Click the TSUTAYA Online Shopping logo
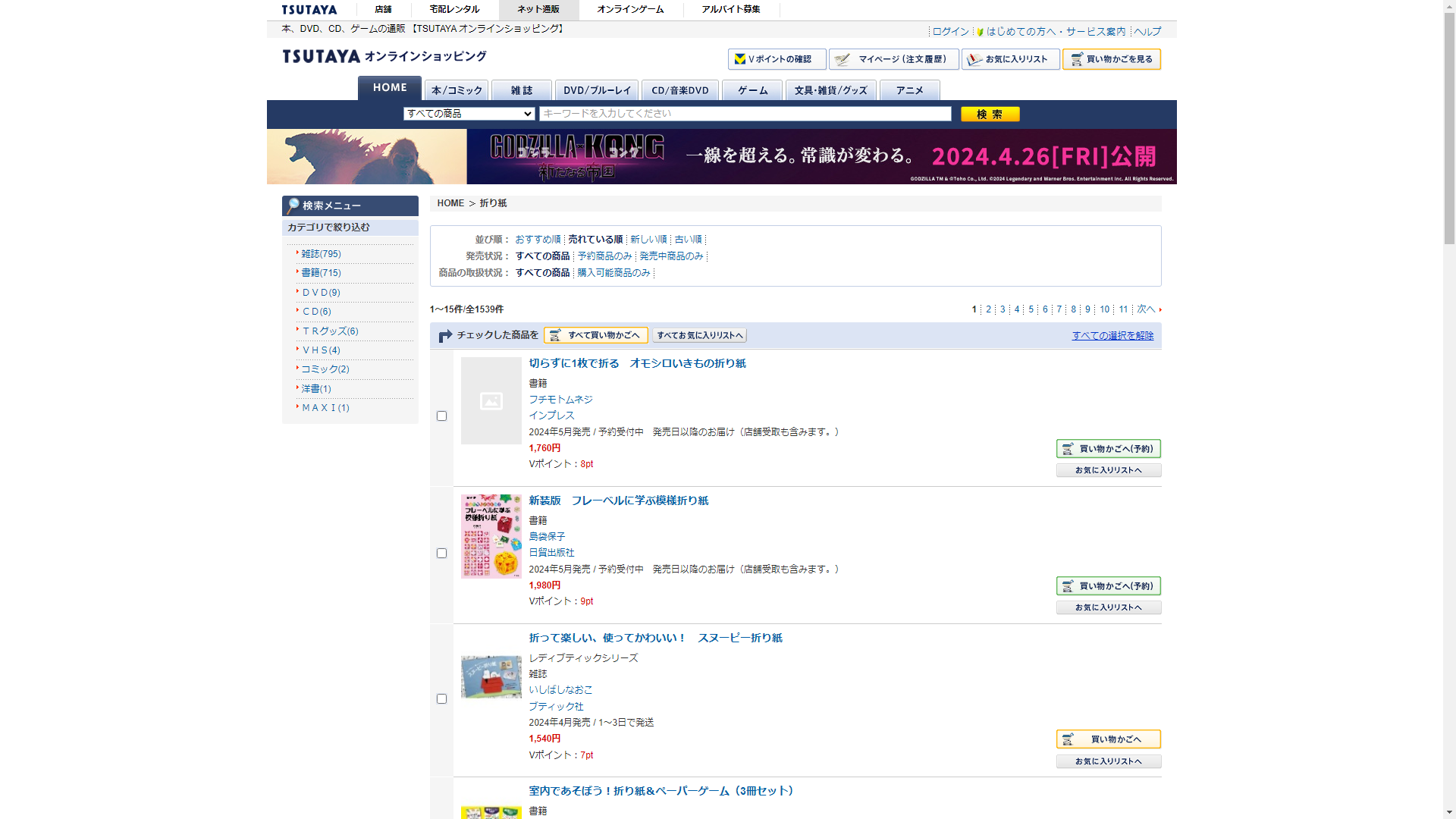The image size is (1456, 819). tap(384, 56)
